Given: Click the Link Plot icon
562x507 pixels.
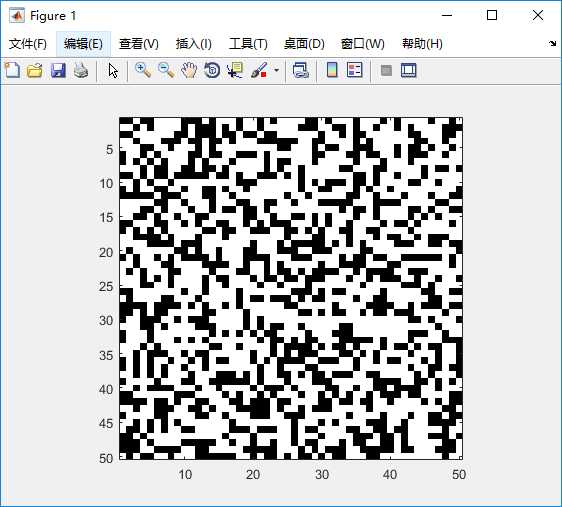Looking at the screenshot, I should (300, 70).
